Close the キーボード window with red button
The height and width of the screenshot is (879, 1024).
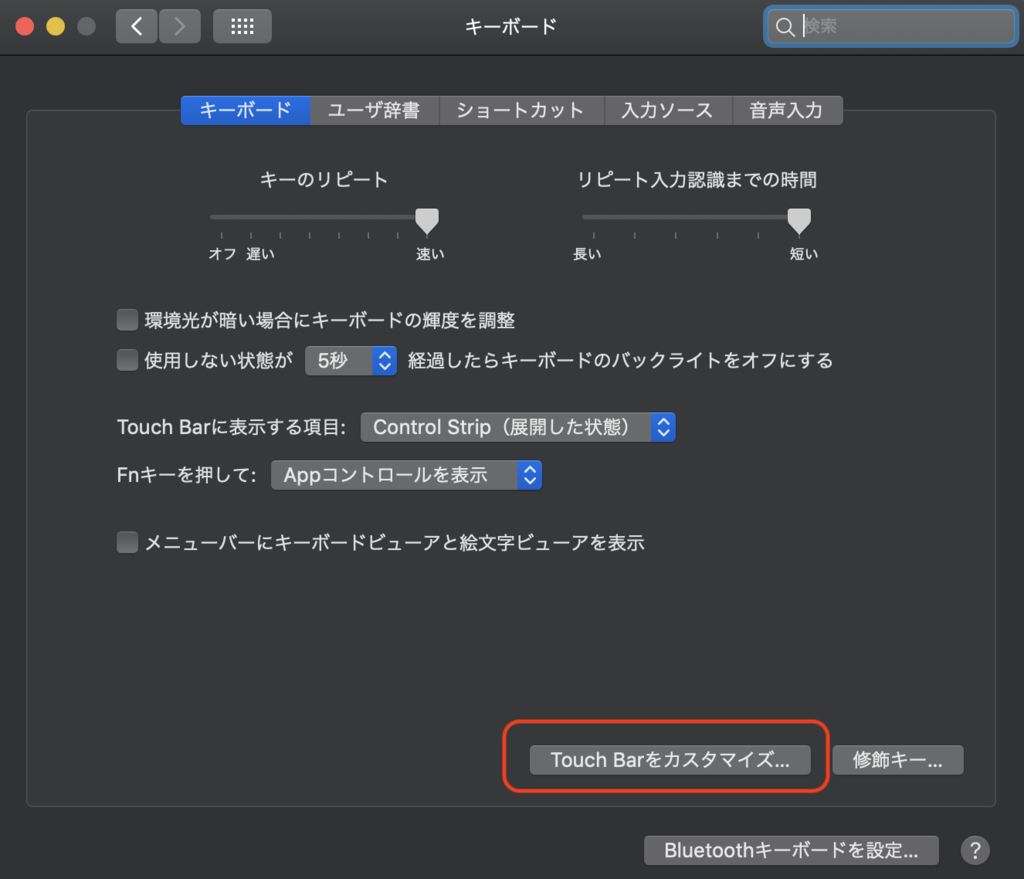25,27
